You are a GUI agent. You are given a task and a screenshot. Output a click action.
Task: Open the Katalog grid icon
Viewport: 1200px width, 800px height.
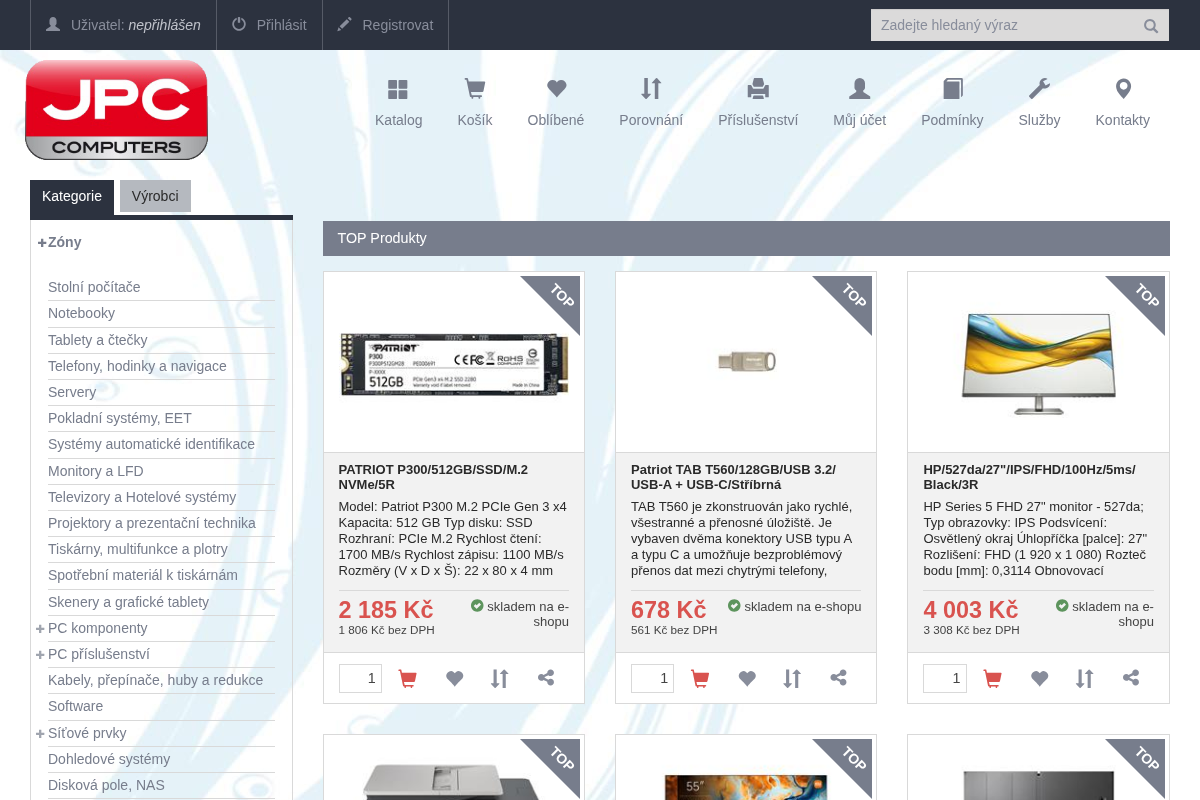pyautogui.click(x=398, y=90)
